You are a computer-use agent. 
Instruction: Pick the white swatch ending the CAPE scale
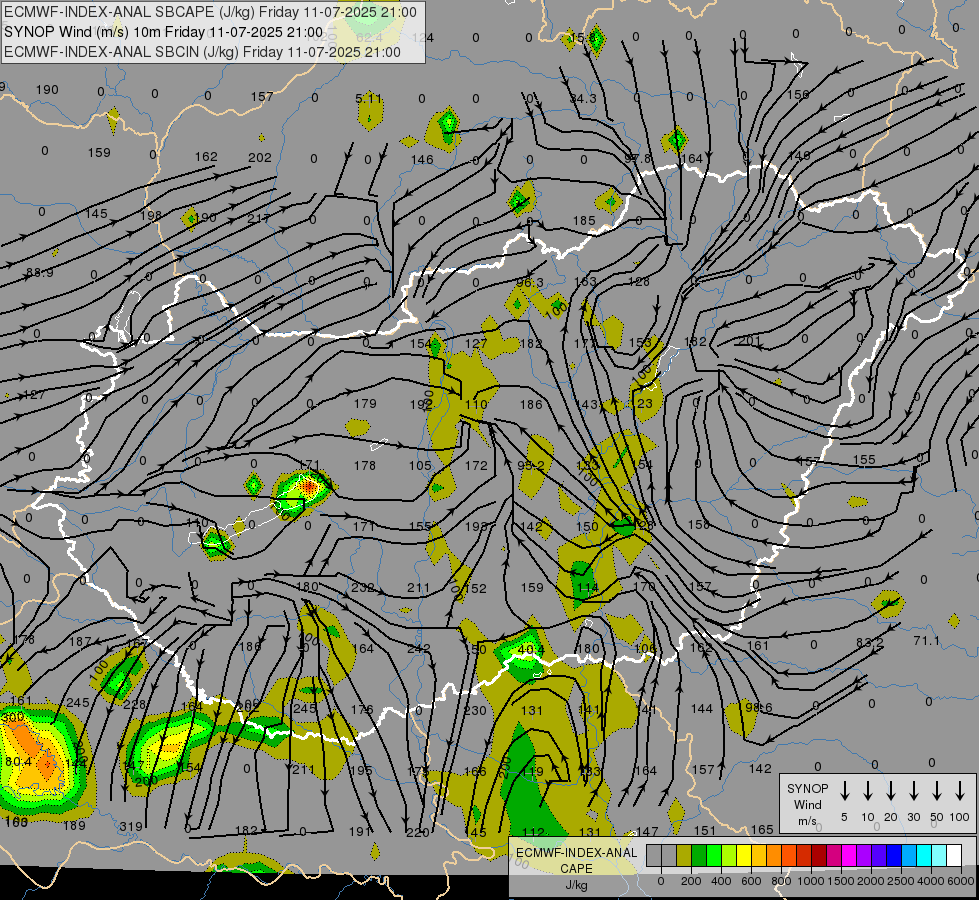[x=954, y=855]
